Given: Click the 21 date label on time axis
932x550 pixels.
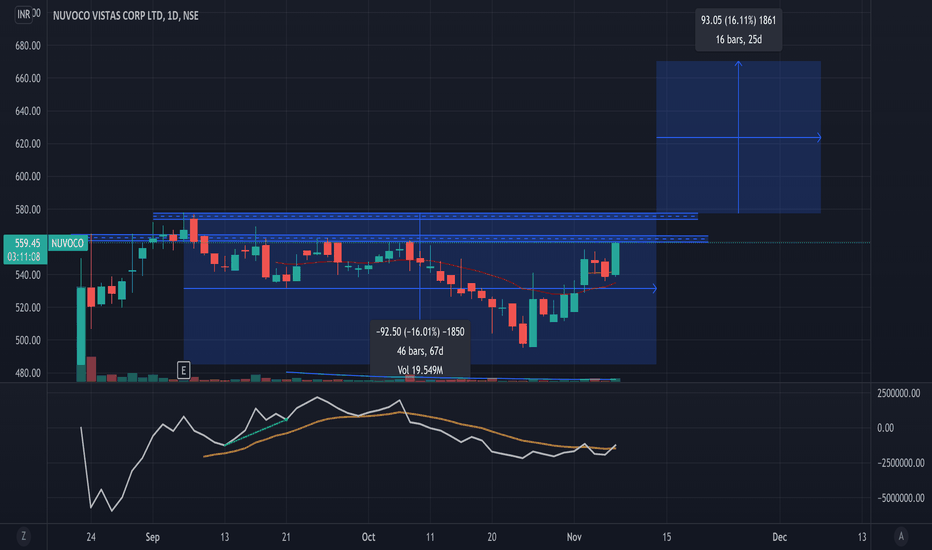Looking at the screenshot, I should click(286, 537).
